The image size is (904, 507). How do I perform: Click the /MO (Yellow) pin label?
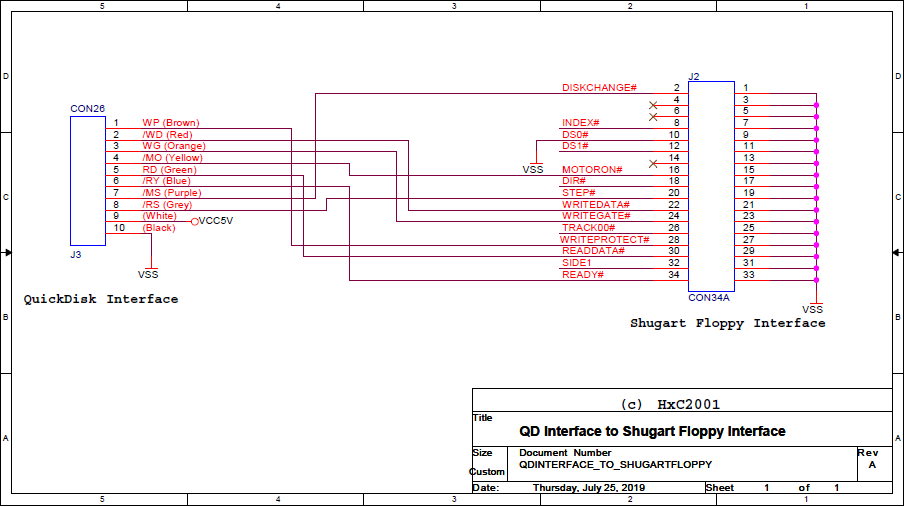[172, 158]
